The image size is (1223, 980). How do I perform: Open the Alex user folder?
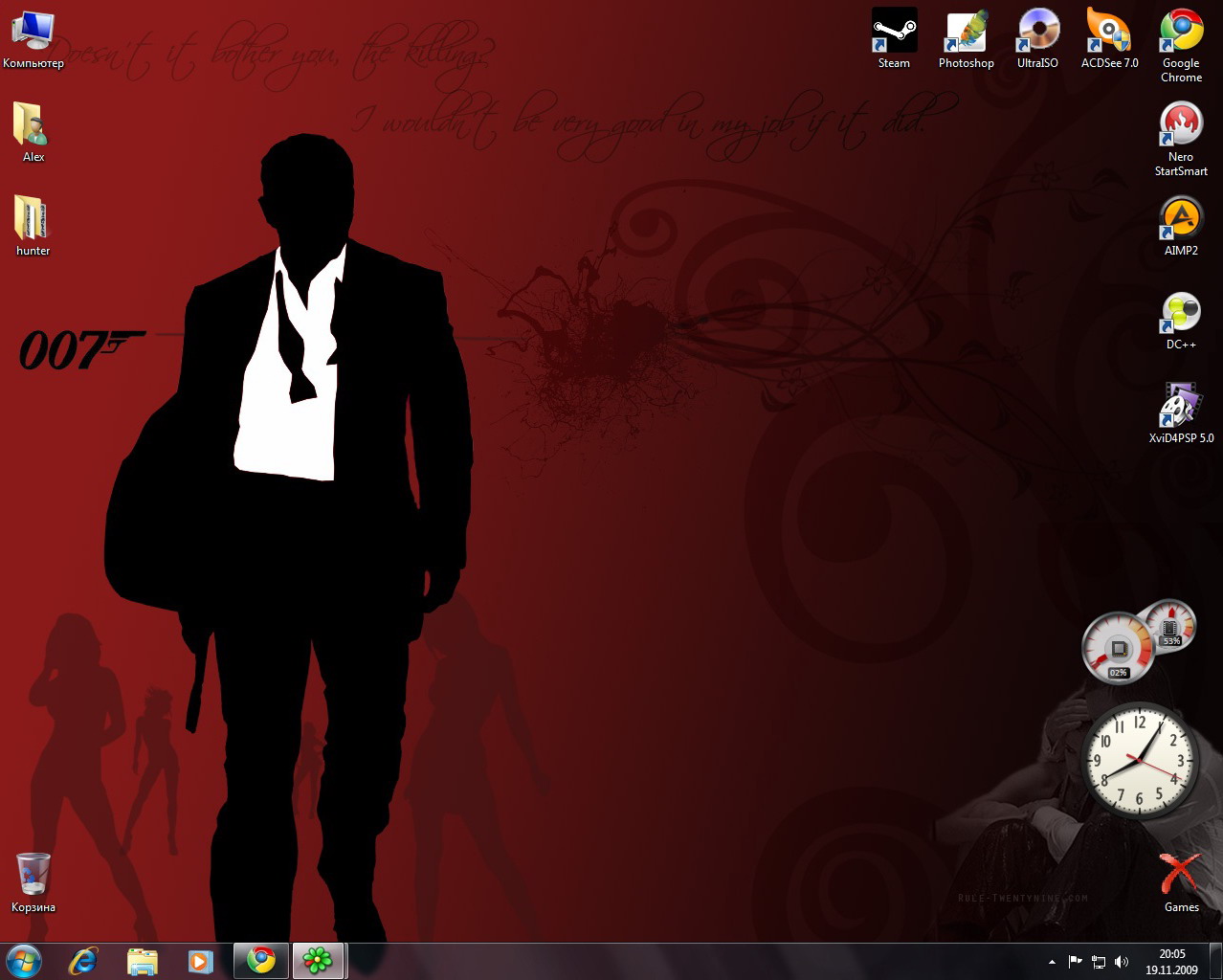coord(33,132)
